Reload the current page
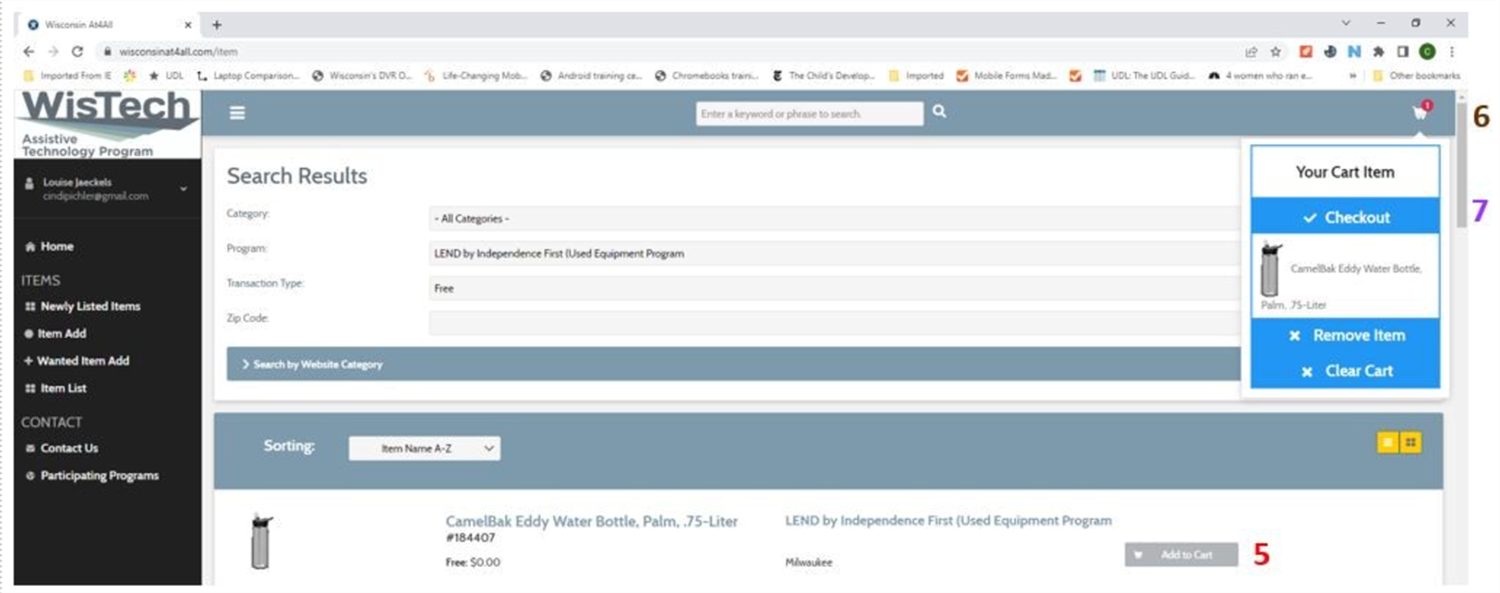Viewport: 1500px width, 593px height. coord(78,51)
